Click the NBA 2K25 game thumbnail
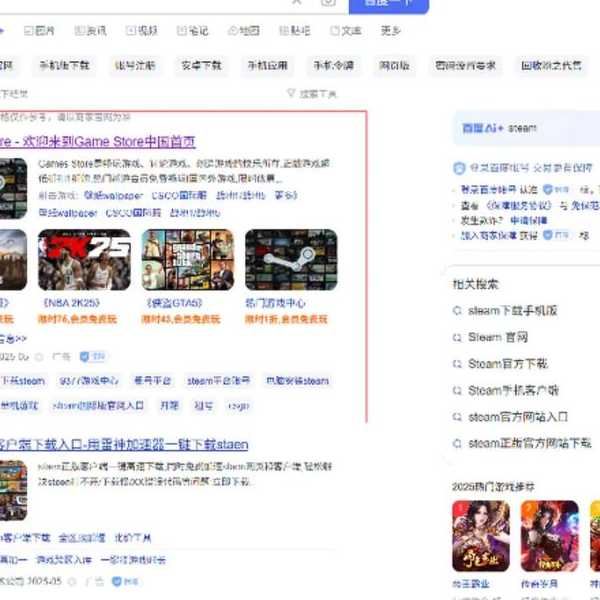Screen dimensions: 600x600 click(x=84, y=260)
